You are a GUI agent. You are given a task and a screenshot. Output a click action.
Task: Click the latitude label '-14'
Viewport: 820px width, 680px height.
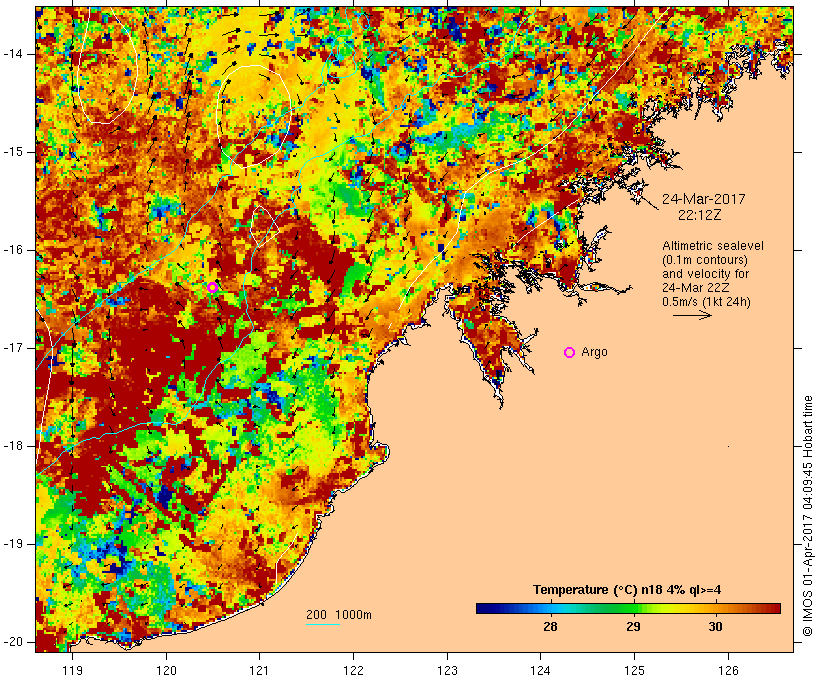click(x=12, y=54)
